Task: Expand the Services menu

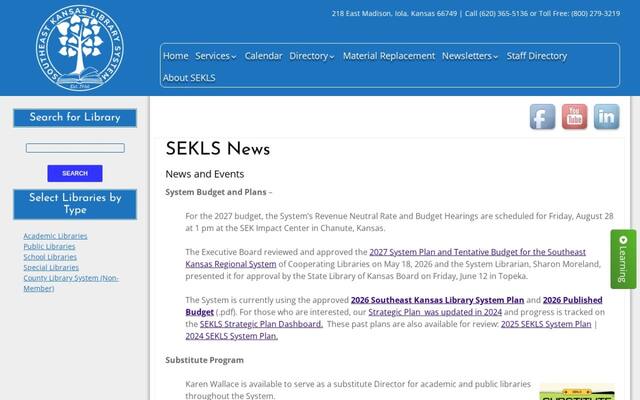Action: pos(216,56)
